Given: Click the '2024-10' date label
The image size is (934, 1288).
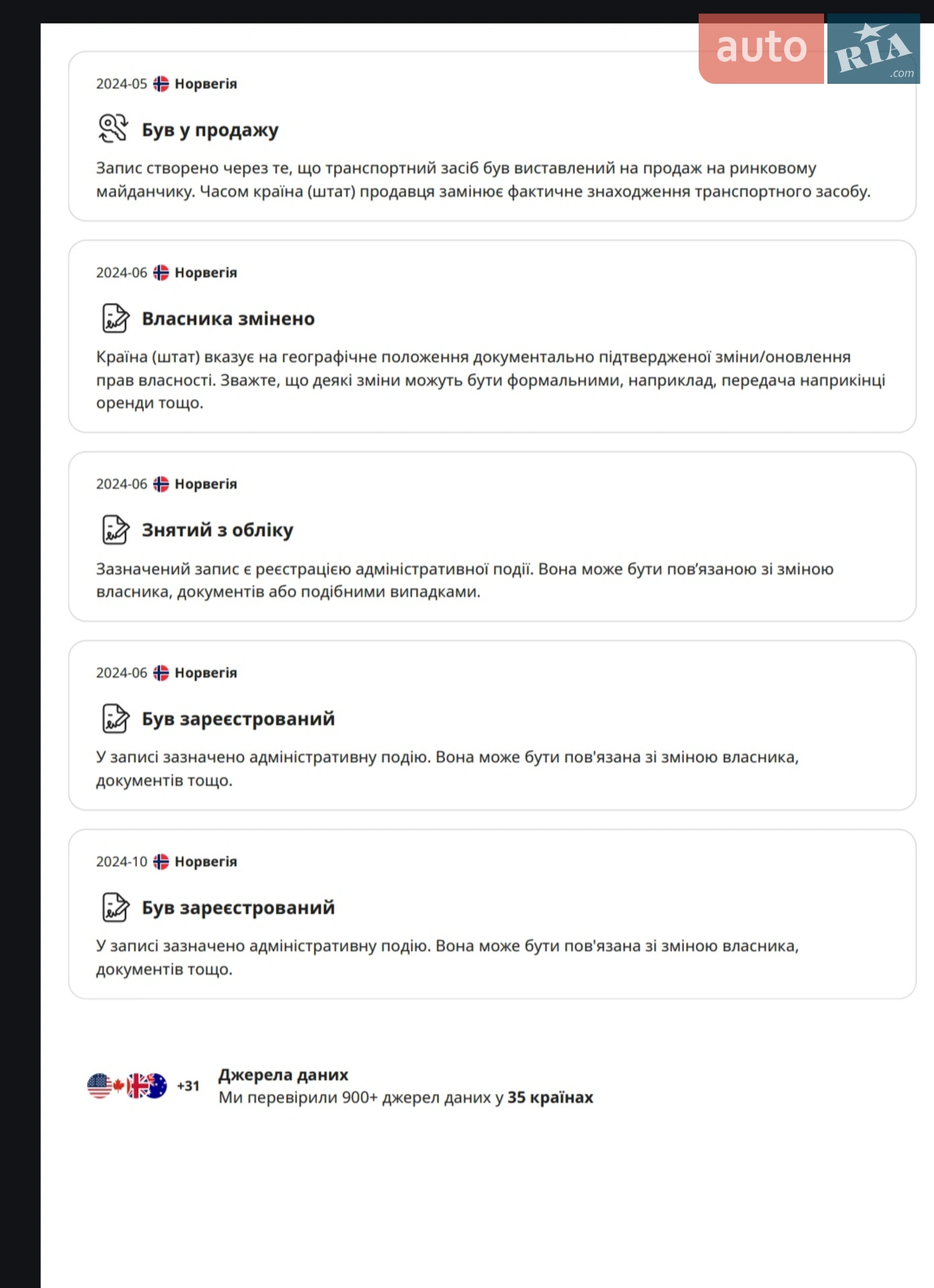Looking at the screenshot, I should coord(121,861).
